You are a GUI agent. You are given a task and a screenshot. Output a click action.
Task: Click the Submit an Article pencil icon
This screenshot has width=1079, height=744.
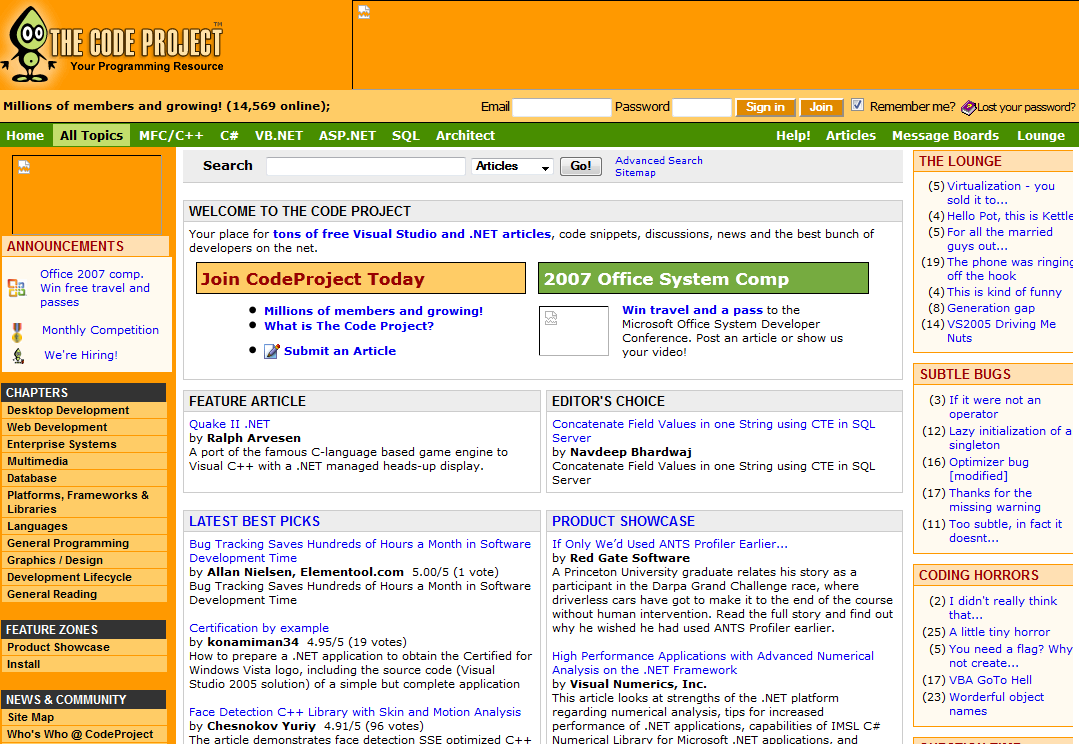[272, 351]
